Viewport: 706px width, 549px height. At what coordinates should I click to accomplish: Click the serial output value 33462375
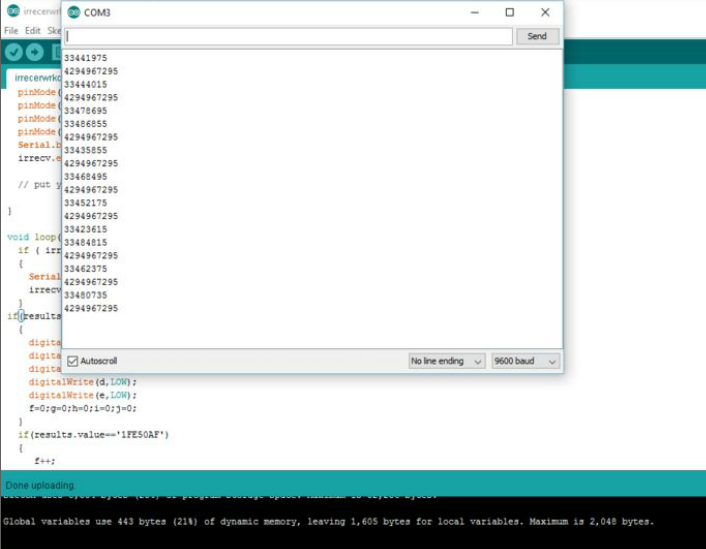click(x=86, y=269)
